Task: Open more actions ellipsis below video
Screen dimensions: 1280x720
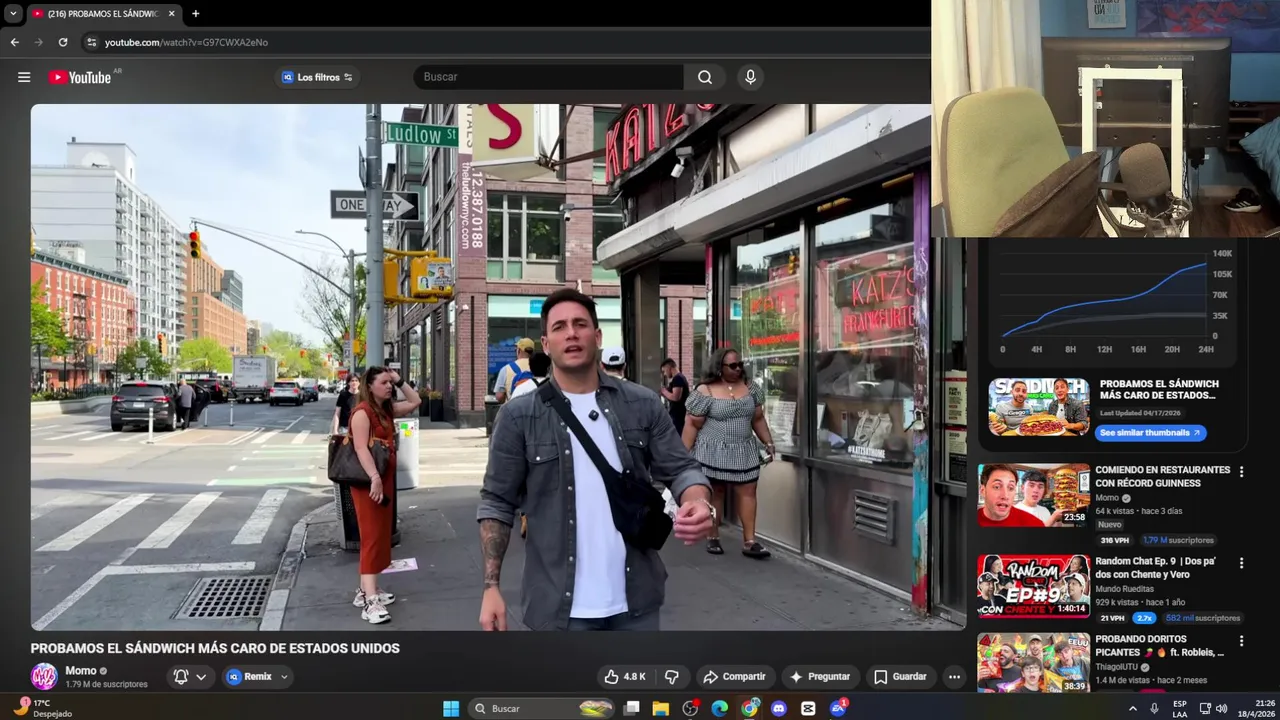Action: tap(954, 677)
